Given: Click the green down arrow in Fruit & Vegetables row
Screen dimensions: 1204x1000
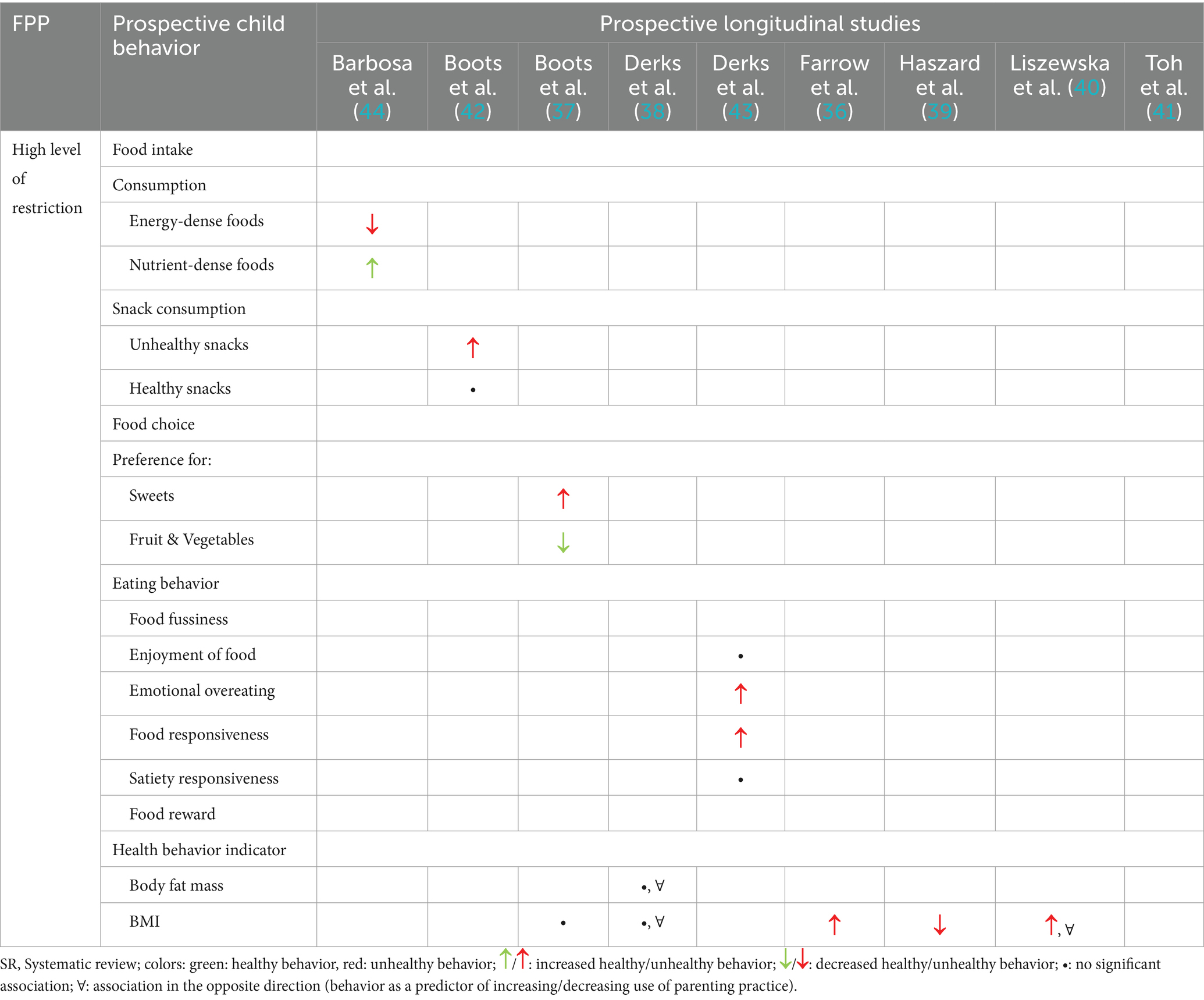Looking at the screenshot, I should point(563,542).
